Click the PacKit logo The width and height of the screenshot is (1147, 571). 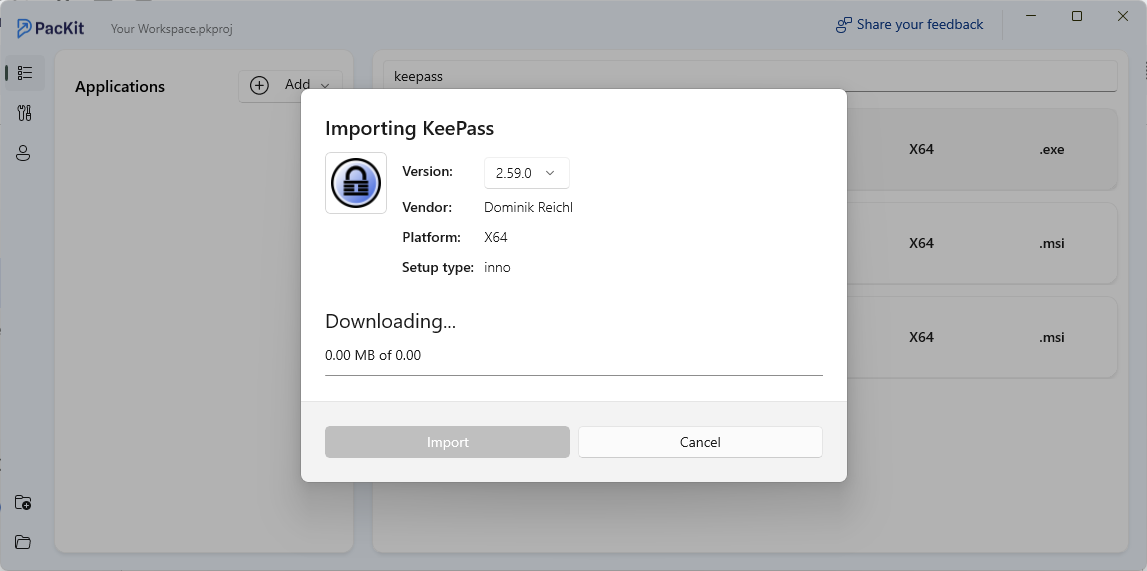[x=51, y=28]
